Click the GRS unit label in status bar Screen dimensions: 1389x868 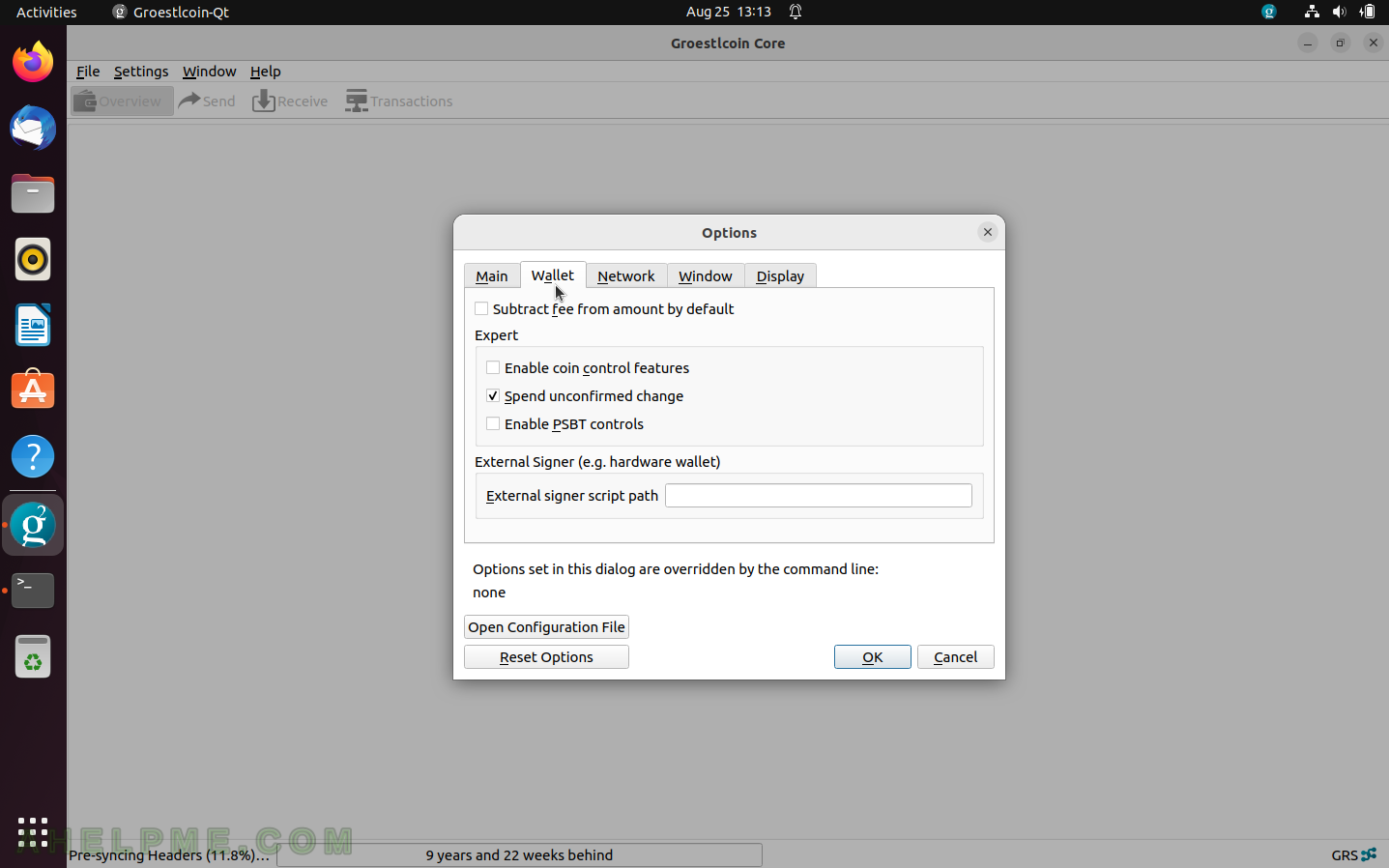point(1344,855)
